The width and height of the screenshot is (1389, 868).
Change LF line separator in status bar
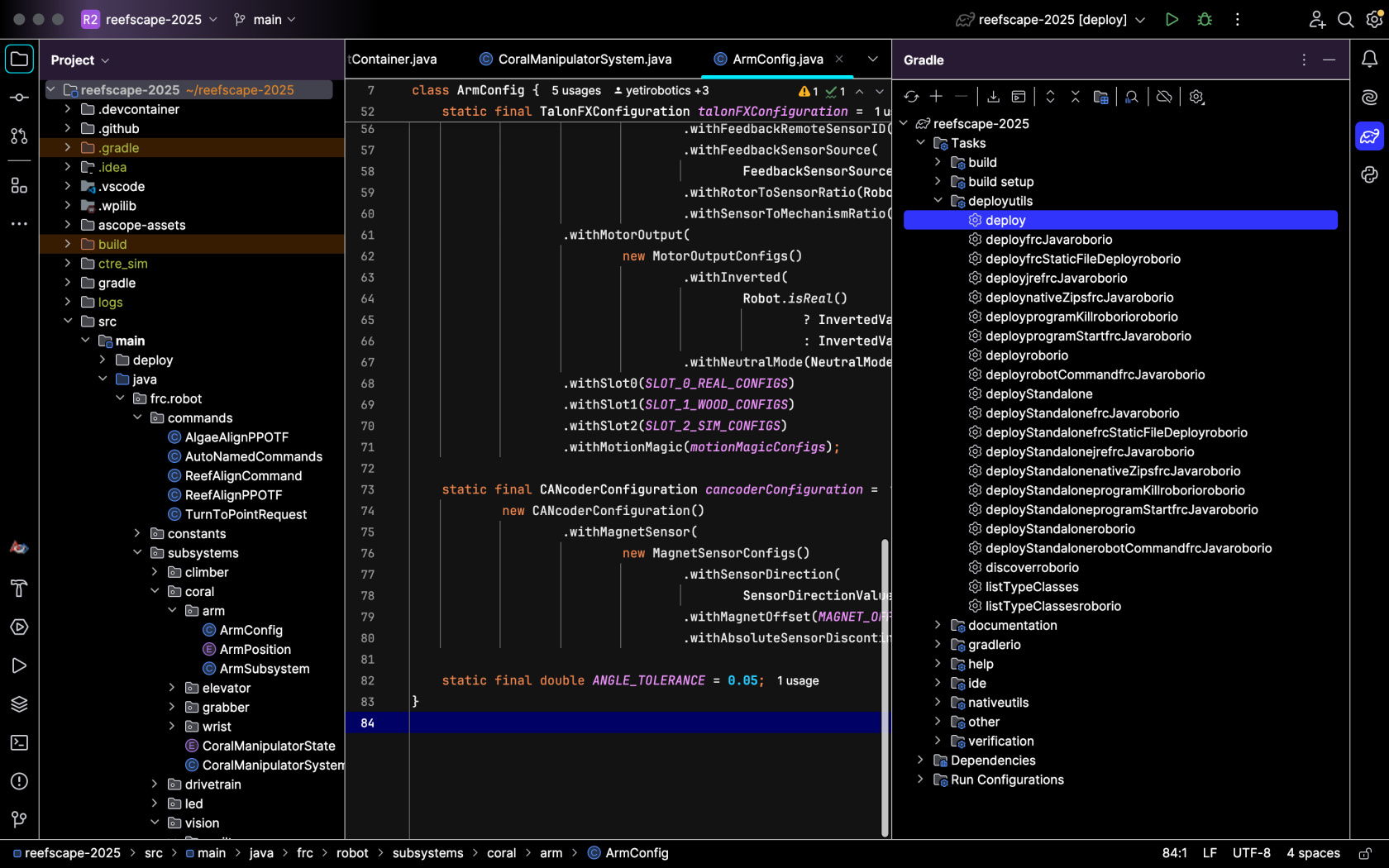(1210, 853)
